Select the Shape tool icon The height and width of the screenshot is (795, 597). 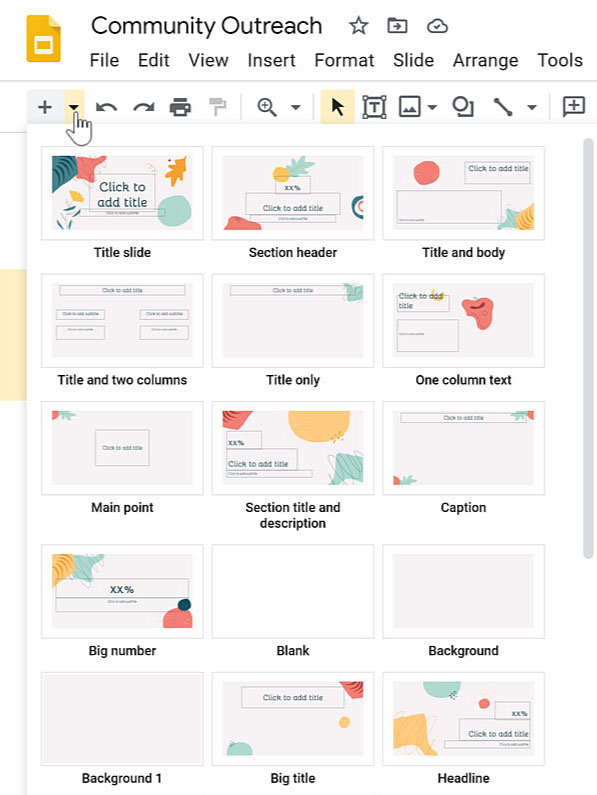(x=463, y=107)
